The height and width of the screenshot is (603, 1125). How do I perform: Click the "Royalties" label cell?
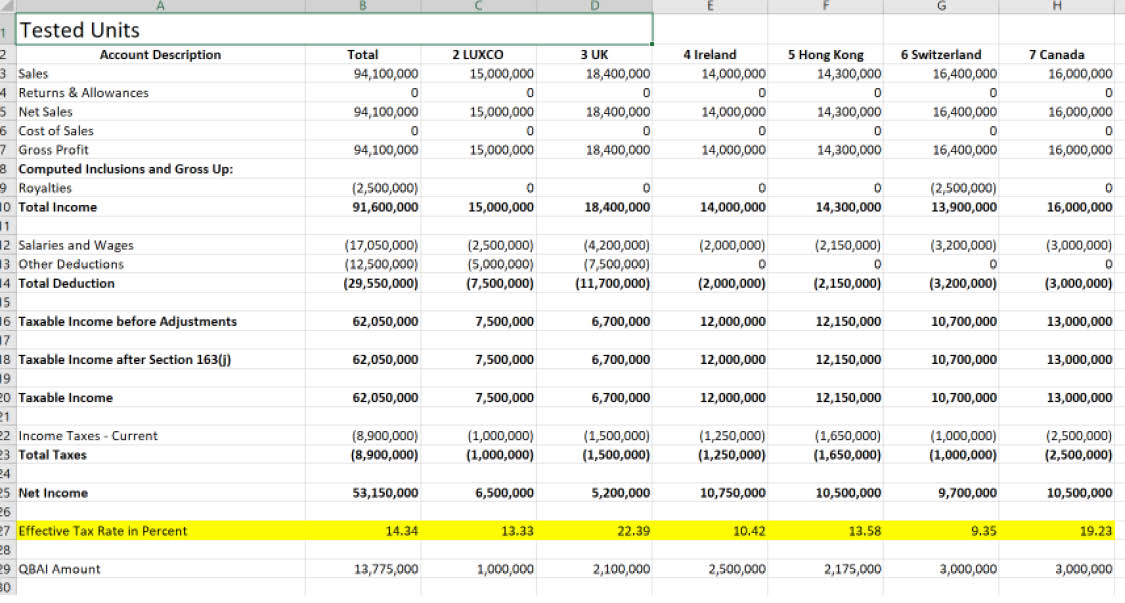pyautogui.click(x=160, y=188)
